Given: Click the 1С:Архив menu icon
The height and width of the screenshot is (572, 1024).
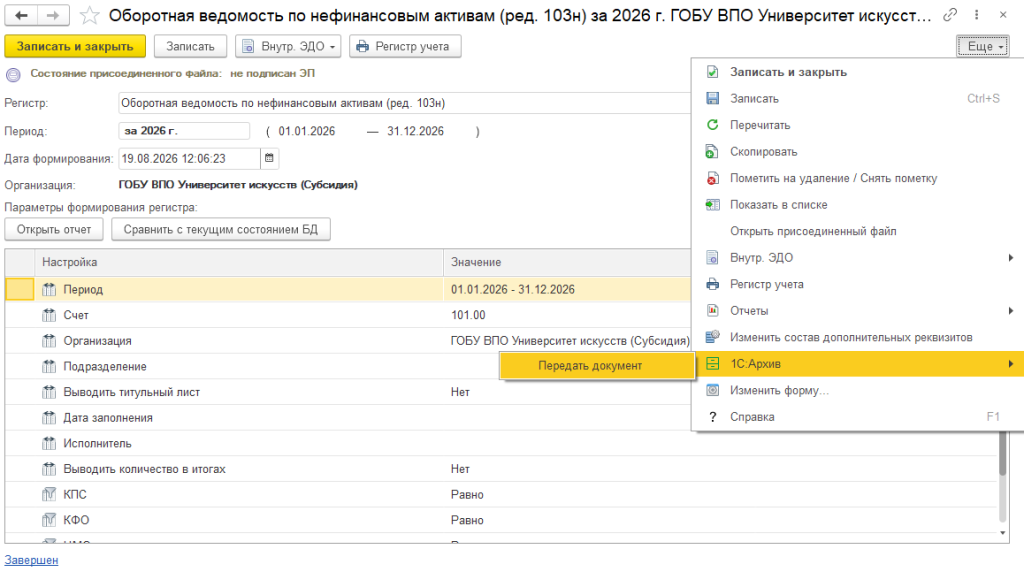Looking at the screenshot, I should click(x=712, y=364).
